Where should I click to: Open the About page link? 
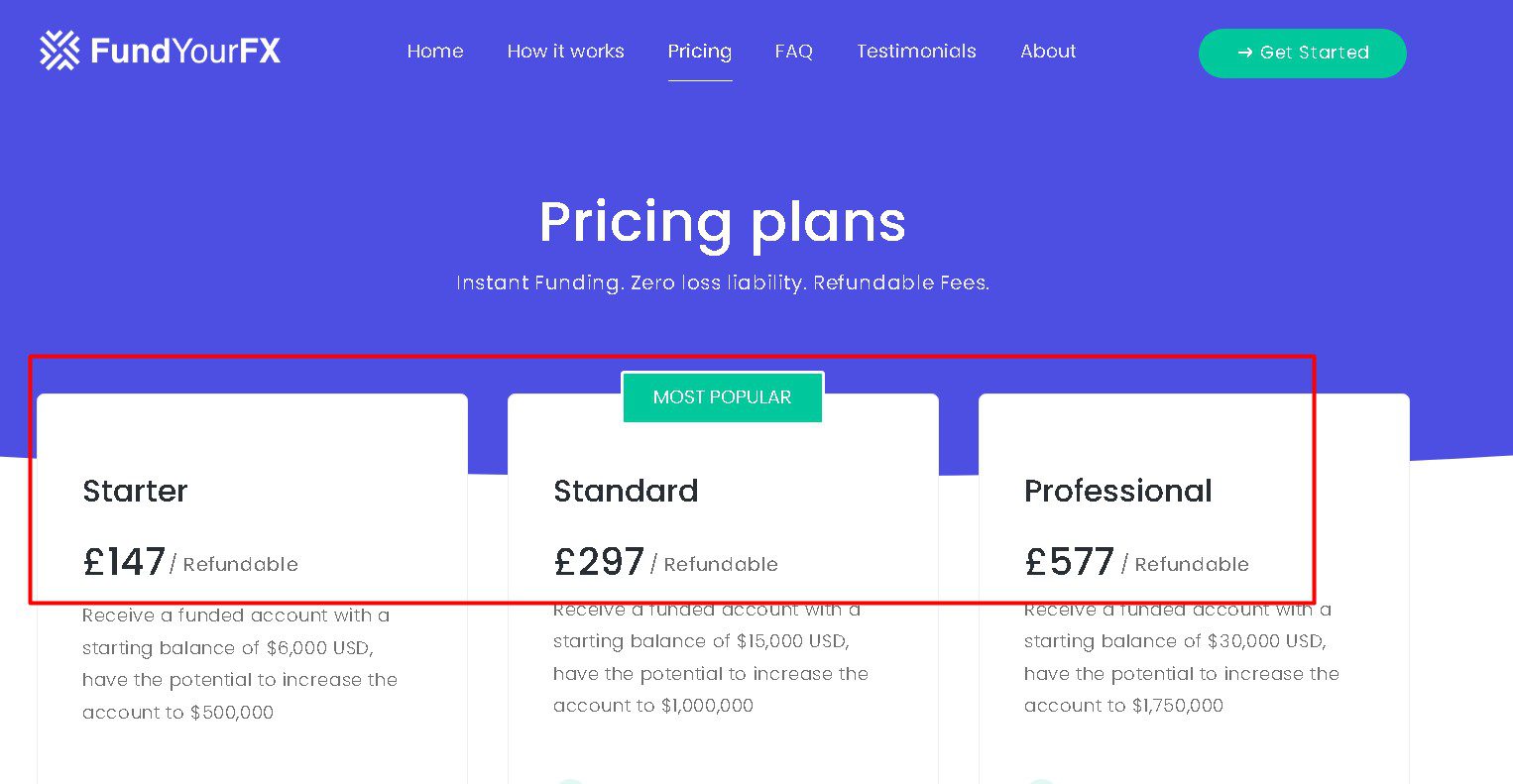click(1048, 52)
